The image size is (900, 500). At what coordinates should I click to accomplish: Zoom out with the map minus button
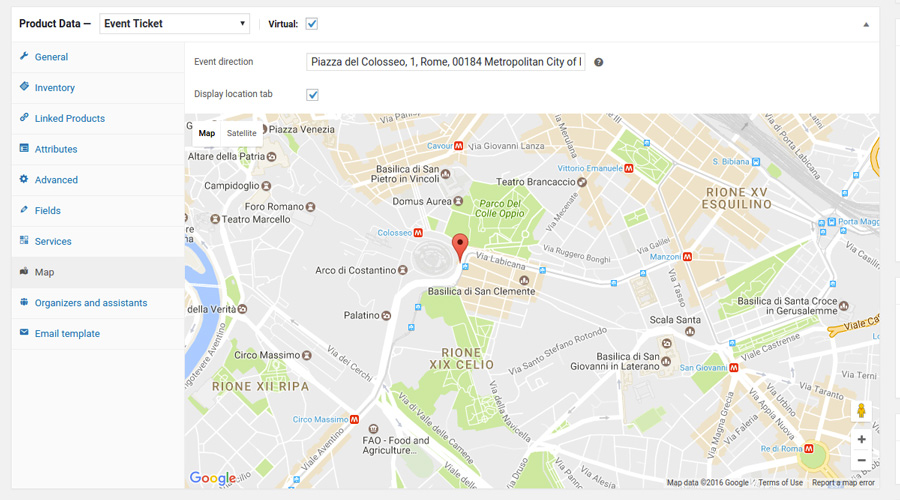pos(861,461)
